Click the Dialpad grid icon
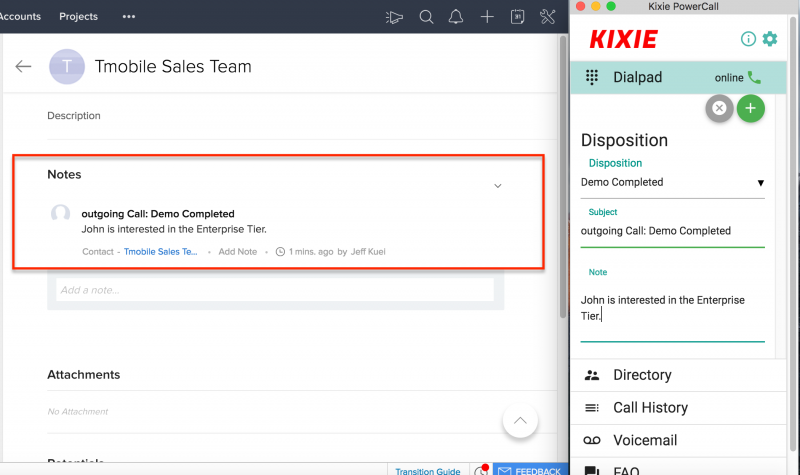Screen dimensions: 800x475 [591, 77]
